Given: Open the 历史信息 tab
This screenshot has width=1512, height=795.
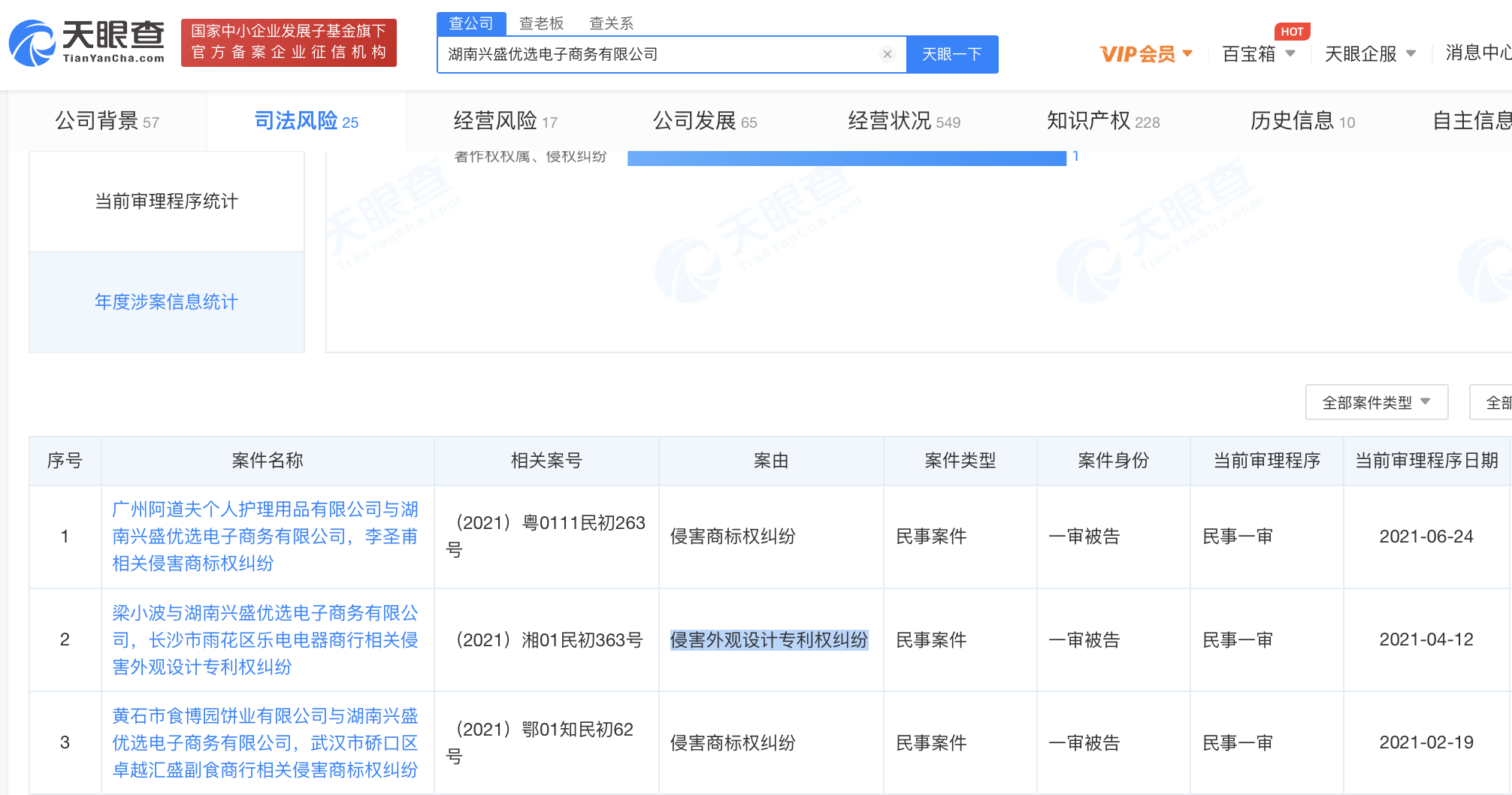Looking at the screenshot, I should click(1302, 121).
